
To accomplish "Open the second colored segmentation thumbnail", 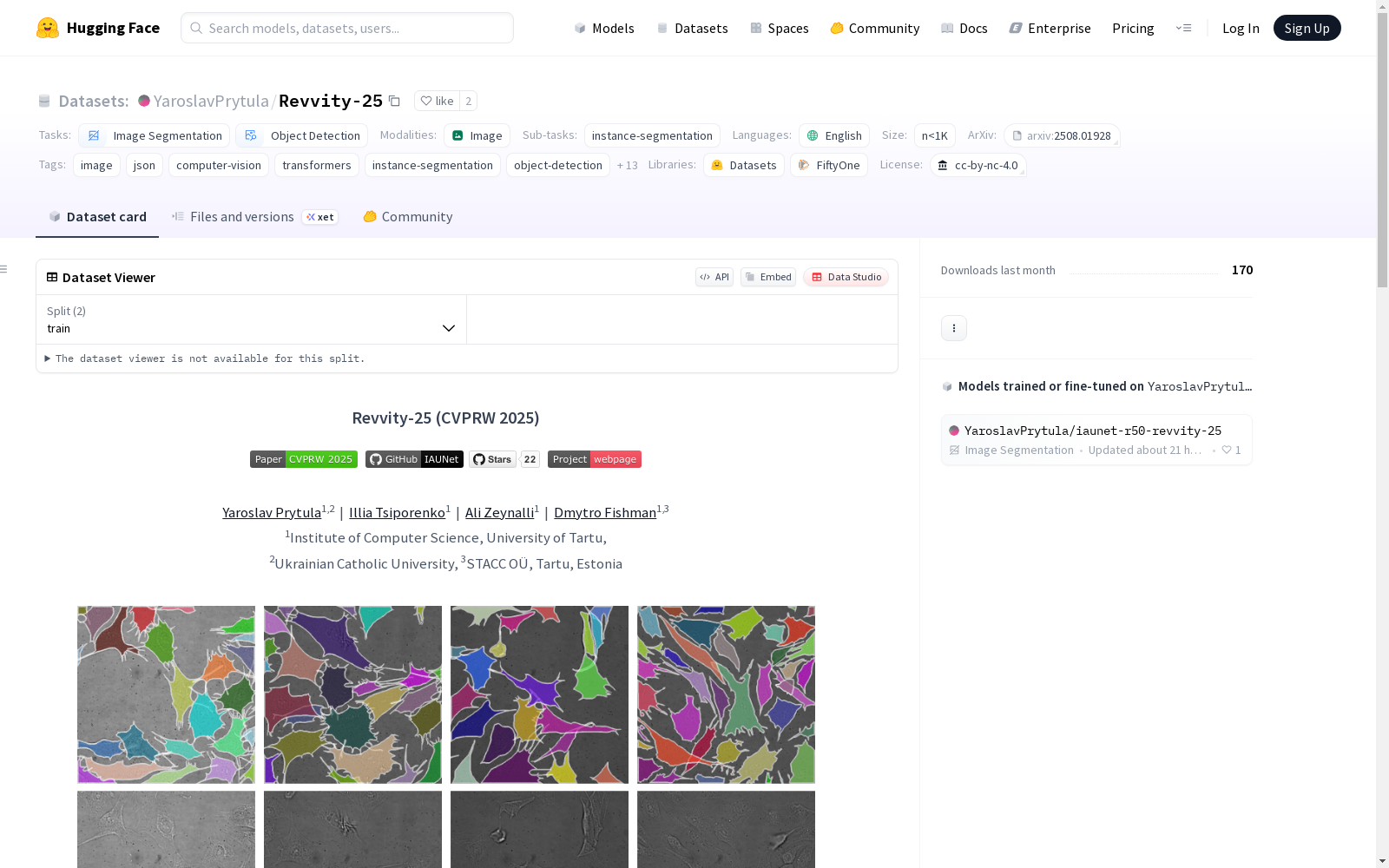I will click(x=353, y=694).
